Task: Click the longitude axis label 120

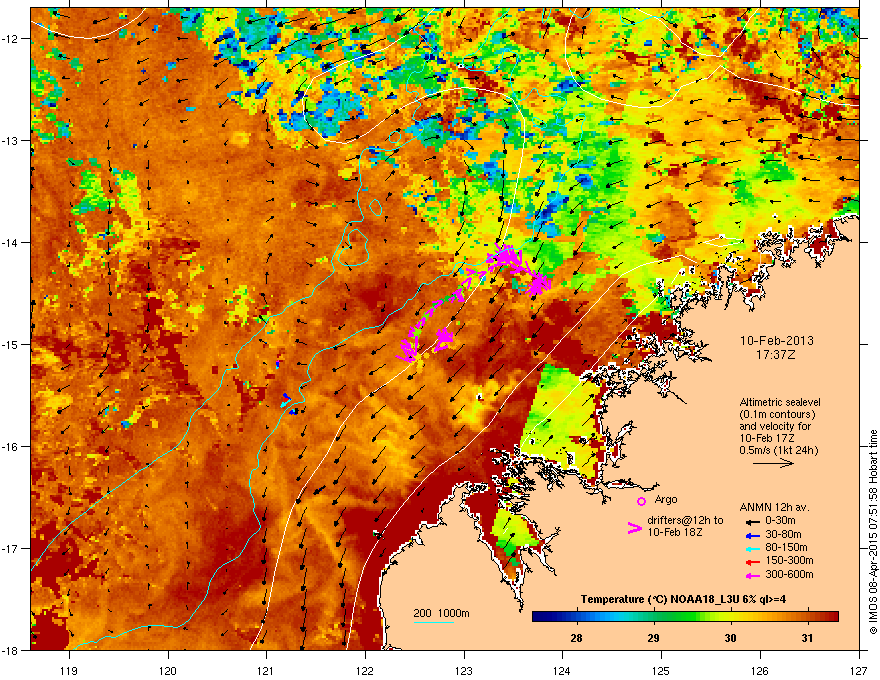Action: [x=168, y=671]
